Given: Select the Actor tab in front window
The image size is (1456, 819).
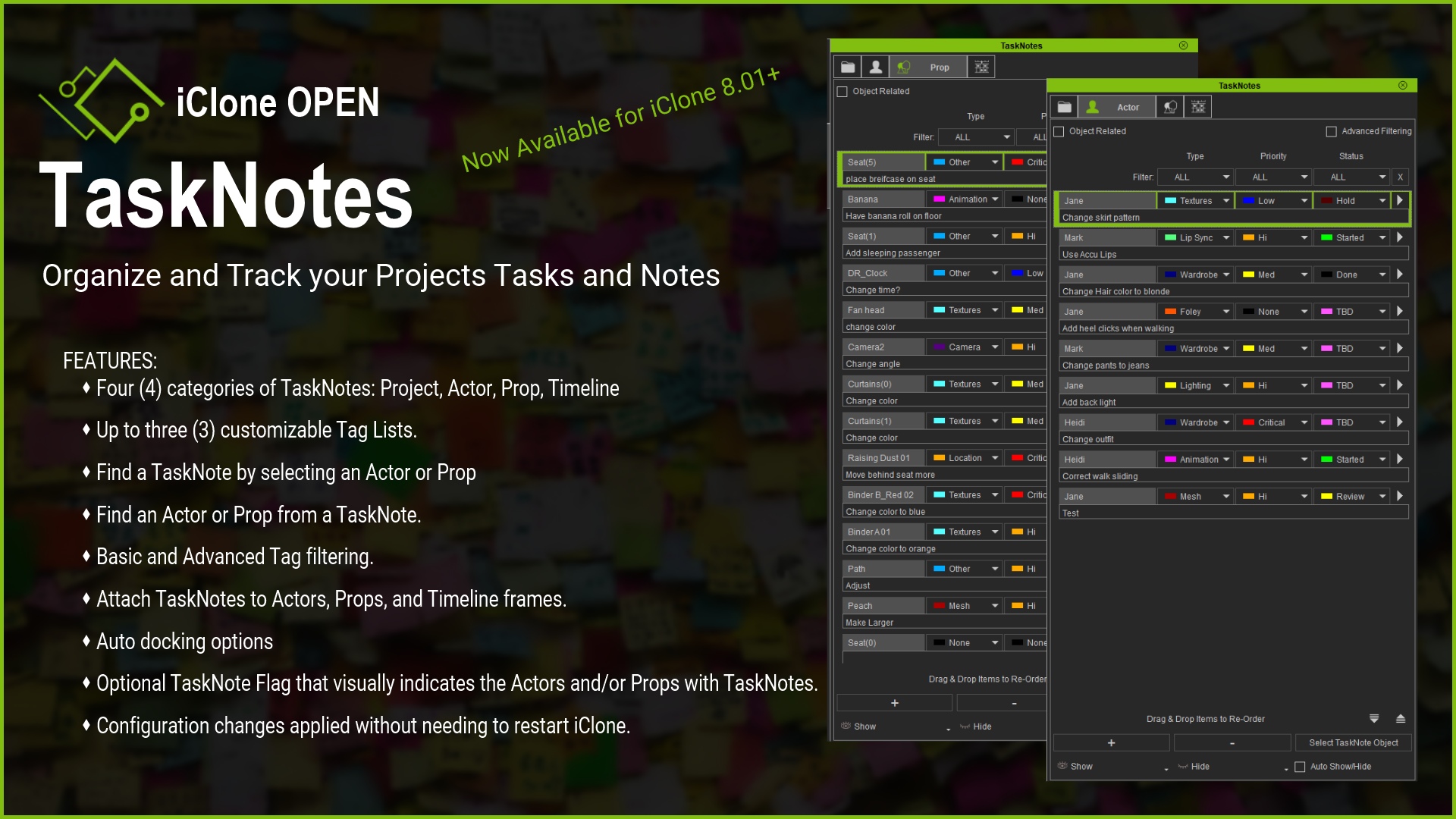Looking at the screenshot, I should 1116,107.
